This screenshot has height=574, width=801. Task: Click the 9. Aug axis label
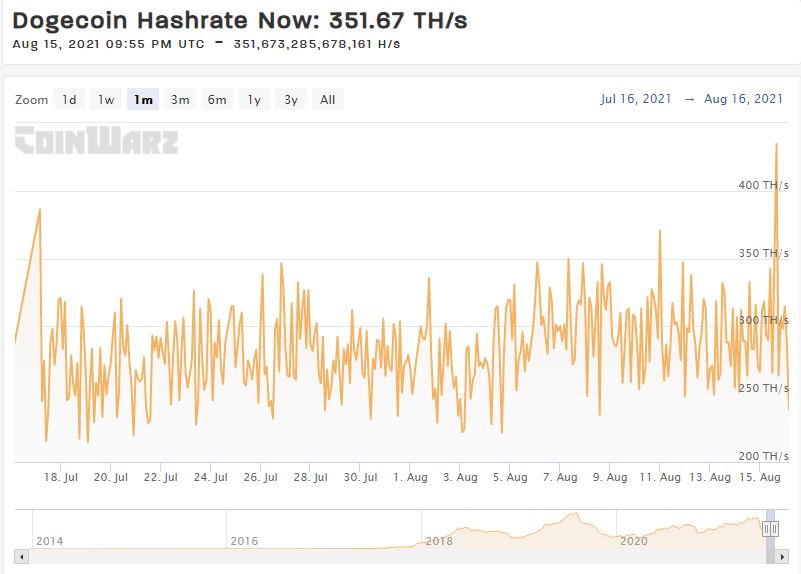pyautogui.click(x=610, y=477)
